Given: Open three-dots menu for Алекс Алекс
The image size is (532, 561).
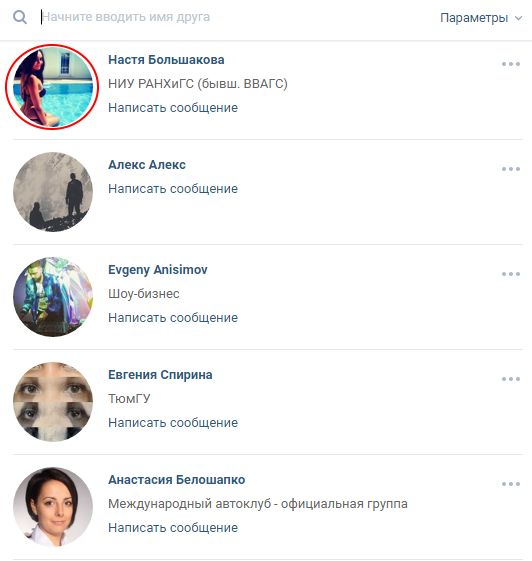Looking at the screenshot, I should coord(511,169).
